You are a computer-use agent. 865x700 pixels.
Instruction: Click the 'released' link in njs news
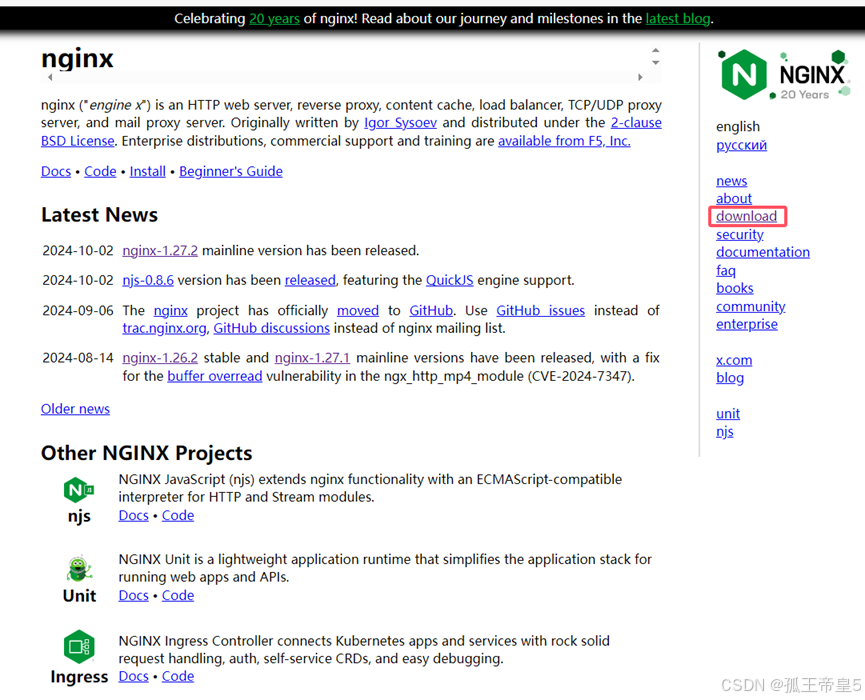click(310, 280)
